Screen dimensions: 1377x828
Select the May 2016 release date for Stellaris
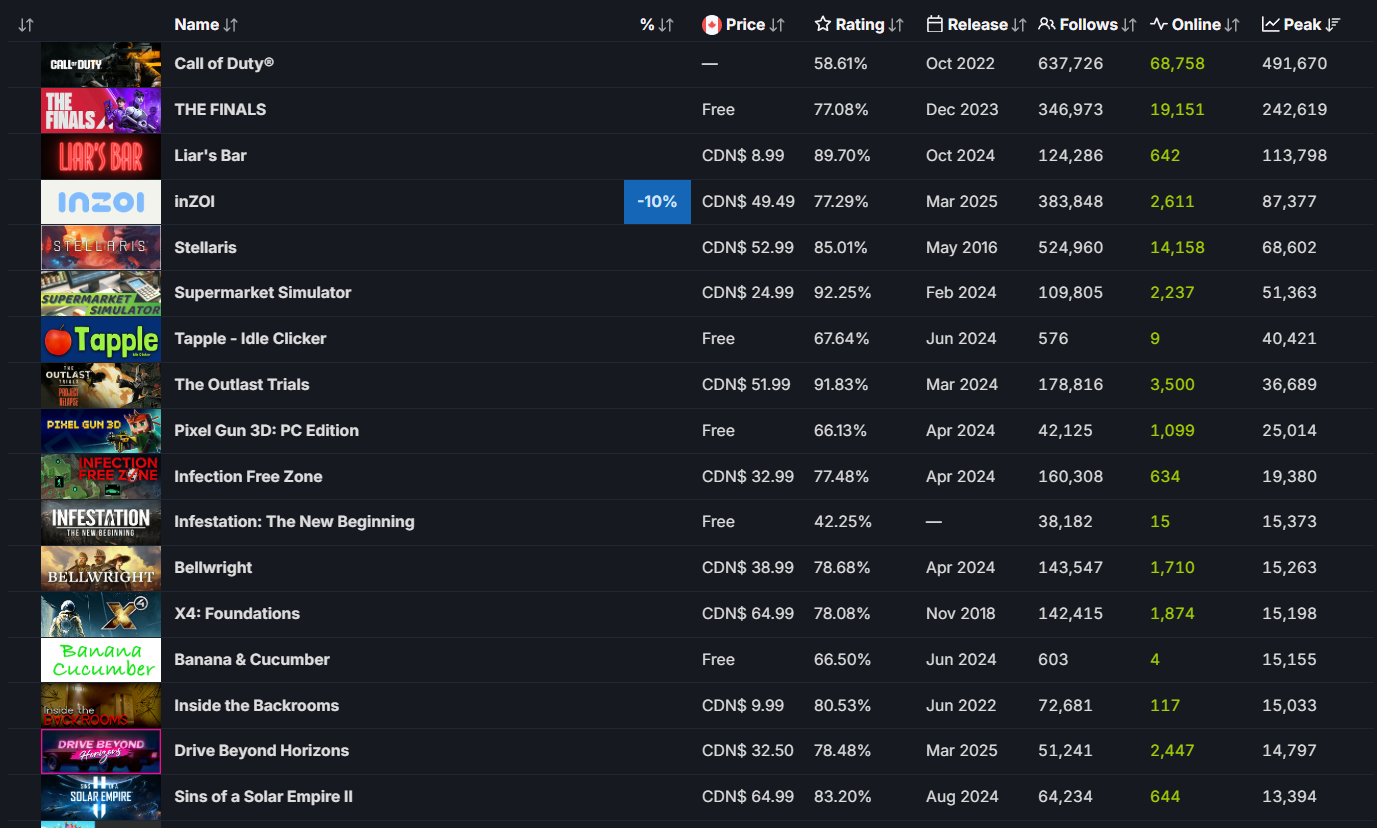pos(961,248)
